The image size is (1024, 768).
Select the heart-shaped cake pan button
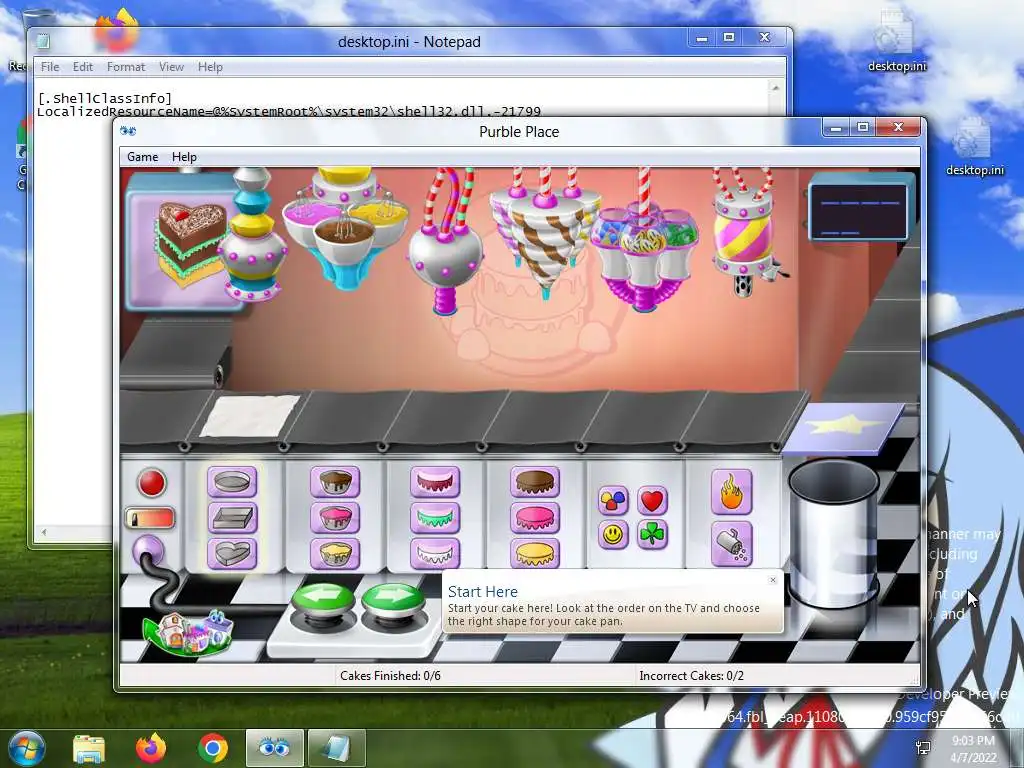tap(232, 553)
